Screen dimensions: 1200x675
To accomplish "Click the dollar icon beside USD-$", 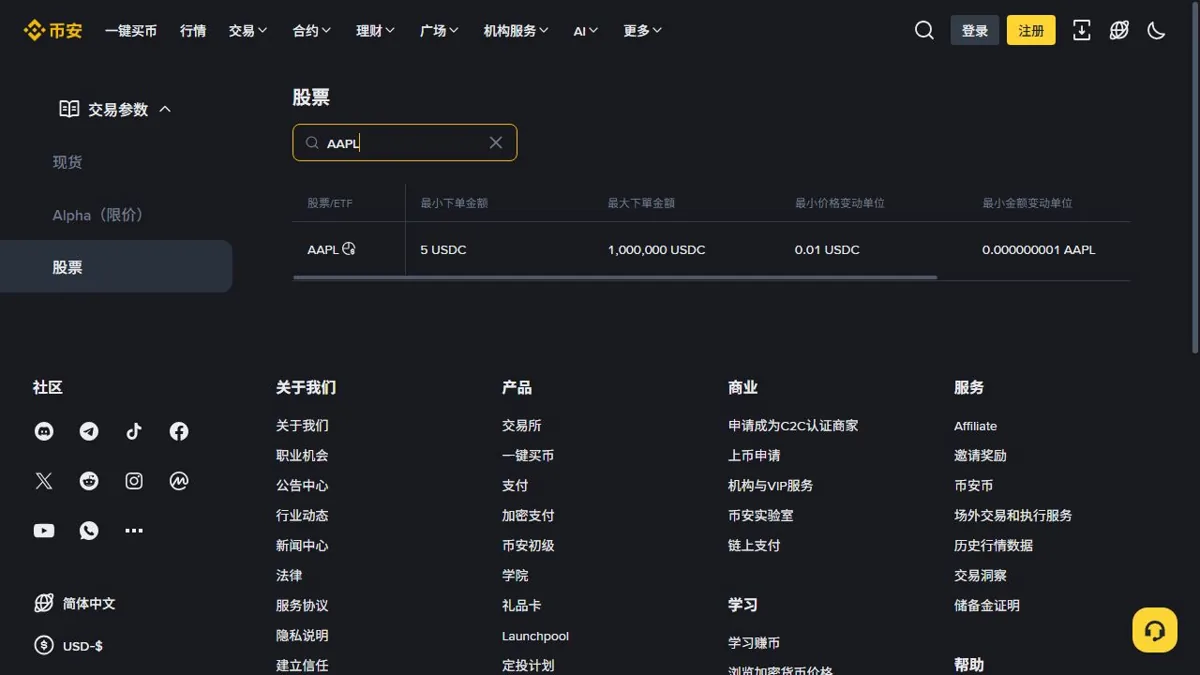I will (44, 646).
